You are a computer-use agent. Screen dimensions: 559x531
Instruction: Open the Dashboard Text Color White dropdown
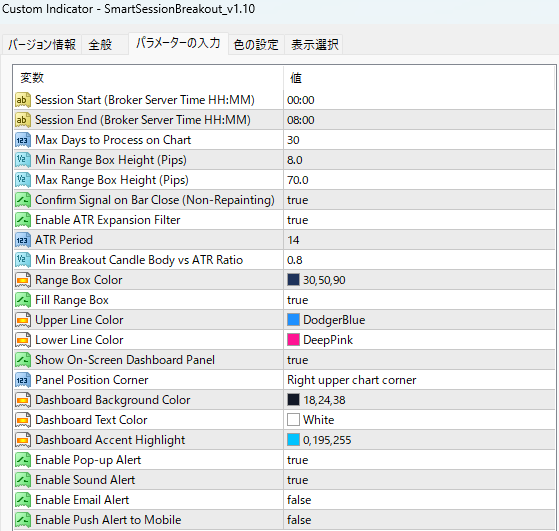420,420
